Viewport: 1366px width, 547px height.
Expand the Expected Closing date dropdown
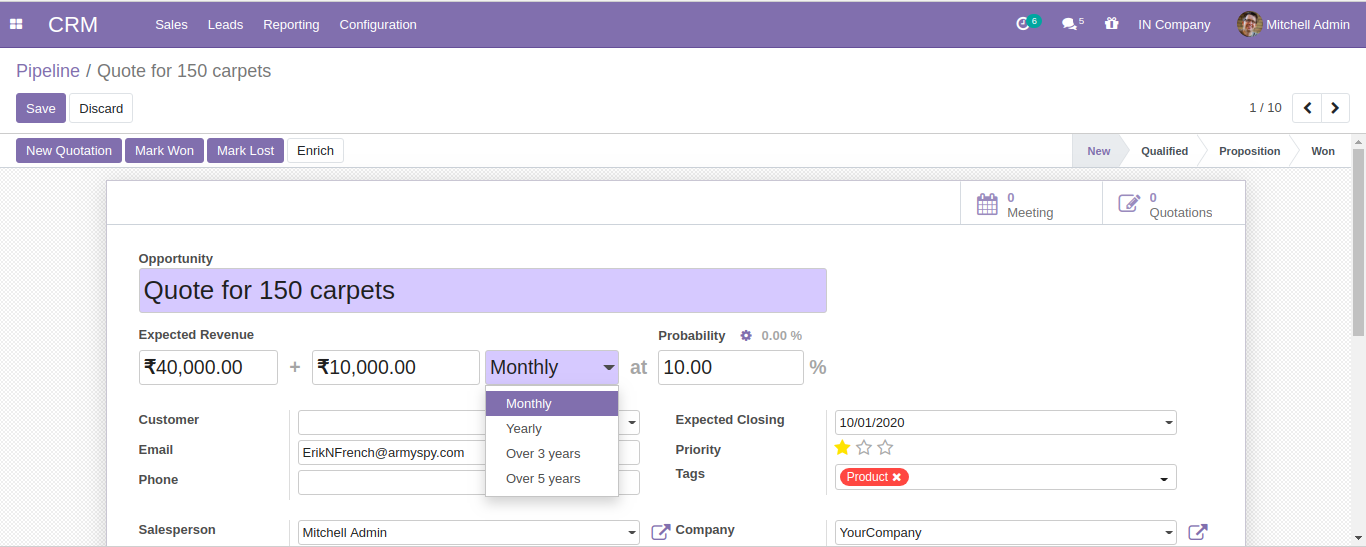click(x=1169, y=423)
